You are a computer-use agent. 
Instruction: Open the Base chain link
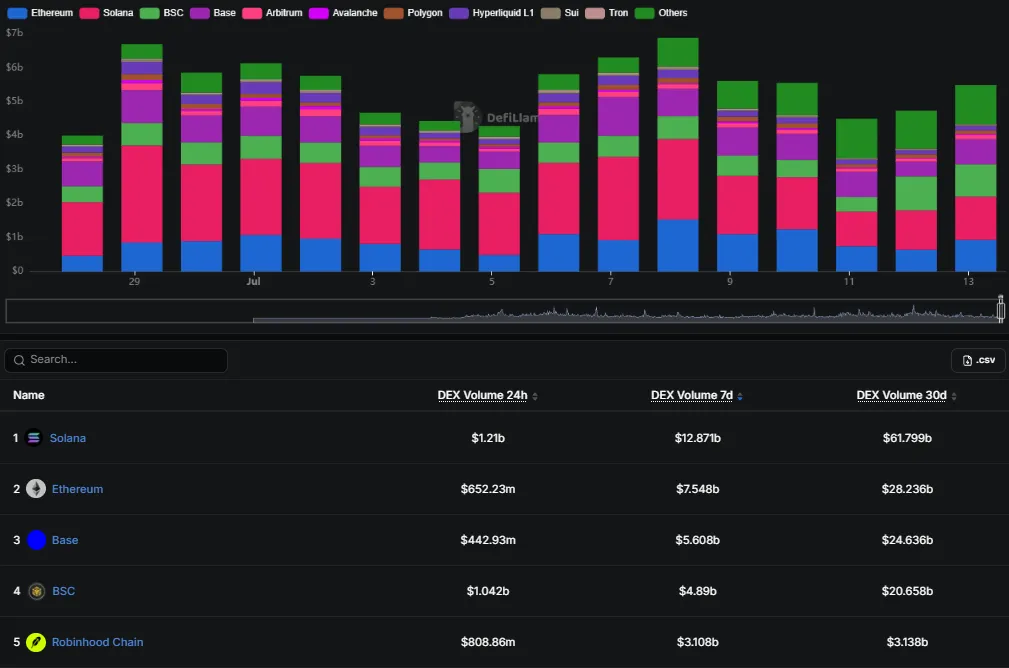pos(65,540)
